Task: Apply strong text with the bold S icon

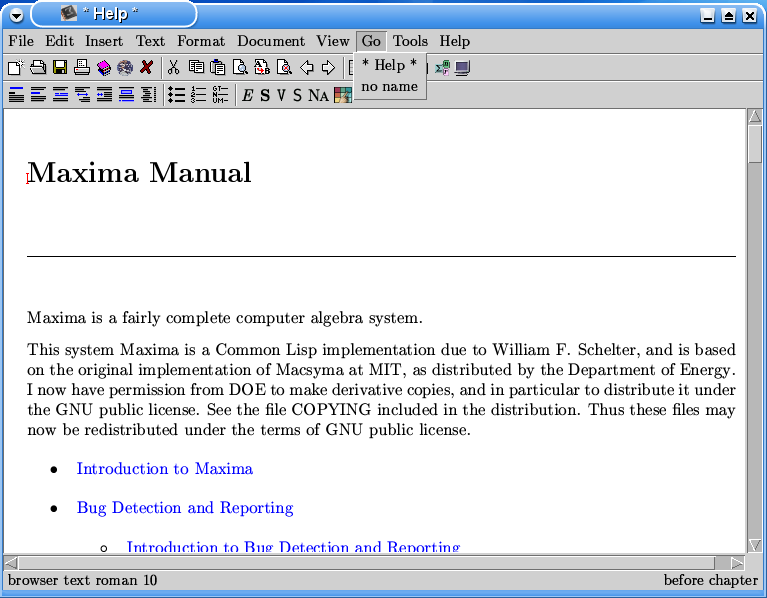Action: [x=265, y=95]
